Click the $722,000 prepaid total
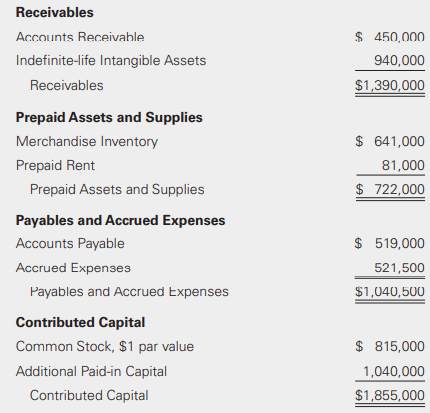Screen dimensions: 430x413 click(390, 190)
